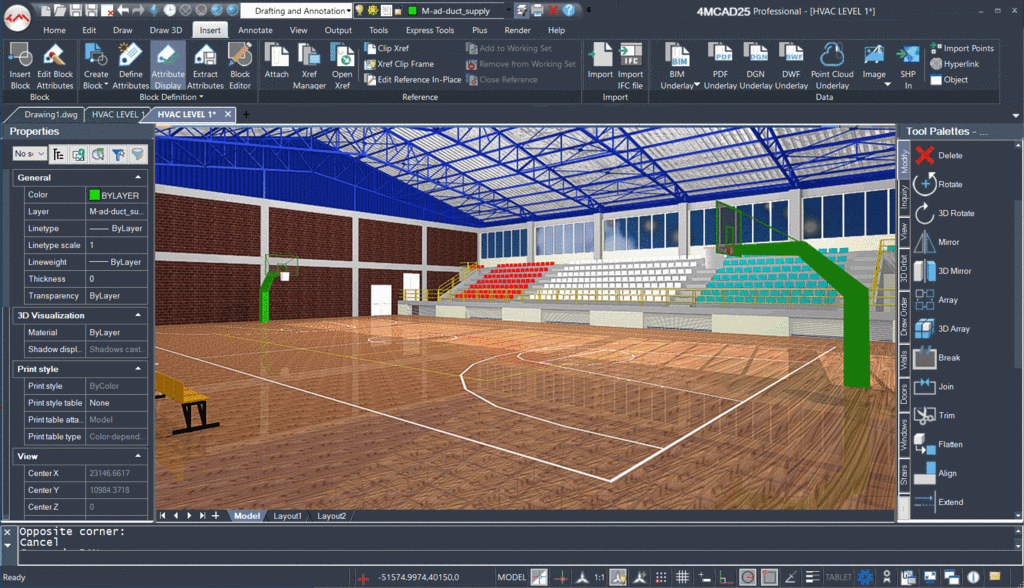Toggle TABLET mode in status bar
1024x588 pixels.
click(x=836, y=577)
